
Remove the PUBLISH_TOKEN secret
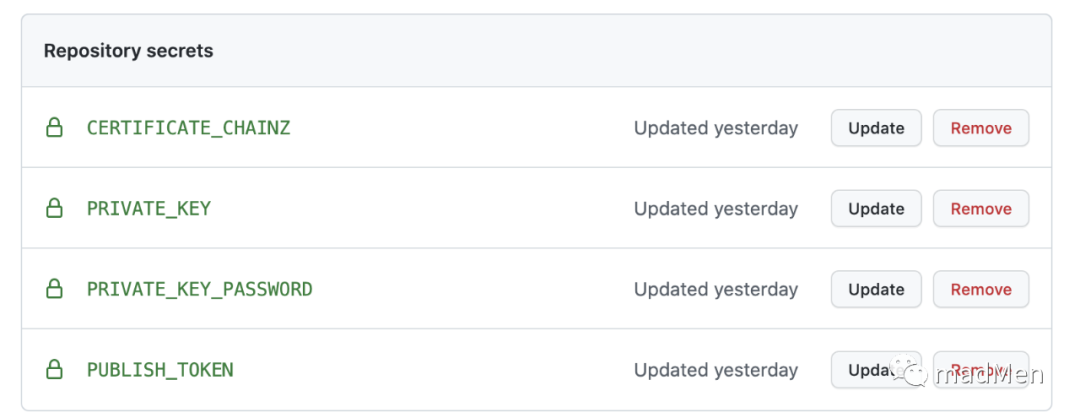[x=981, y=370]
